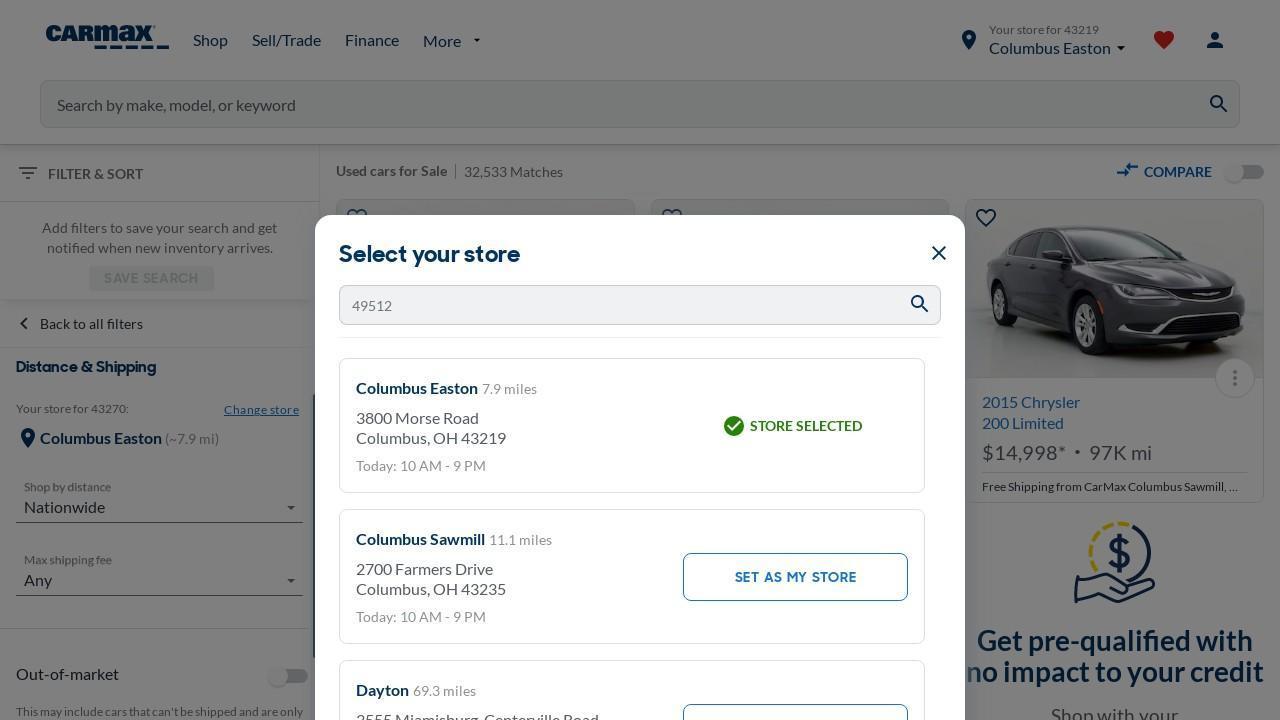Click the main search magnifier icon
This screenshot has height=720, width=1280.
(1218, 104)
